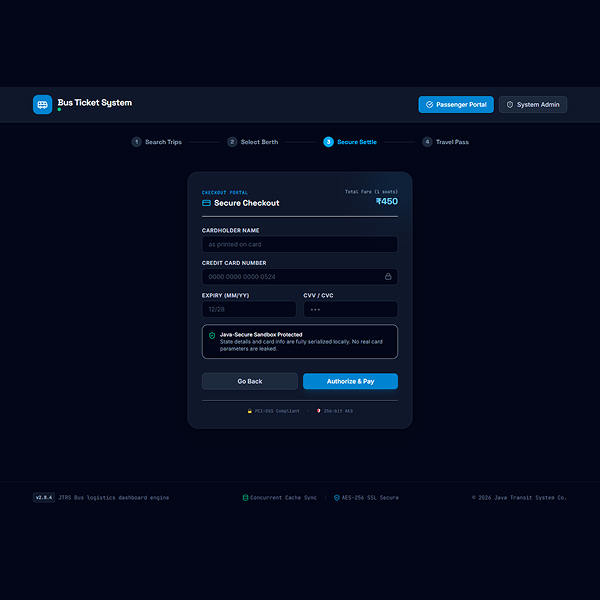Image resolution: width=600 pixels, height=600 pixels.
Task: Focus the Credit Card Number field
Action: [300, 277]
